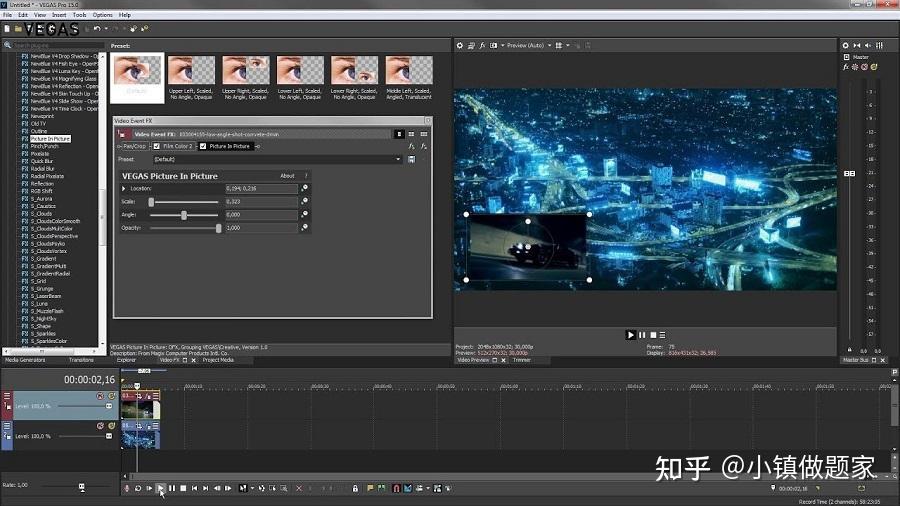Select Picture In Picture in plugin list

click(50, 139)
